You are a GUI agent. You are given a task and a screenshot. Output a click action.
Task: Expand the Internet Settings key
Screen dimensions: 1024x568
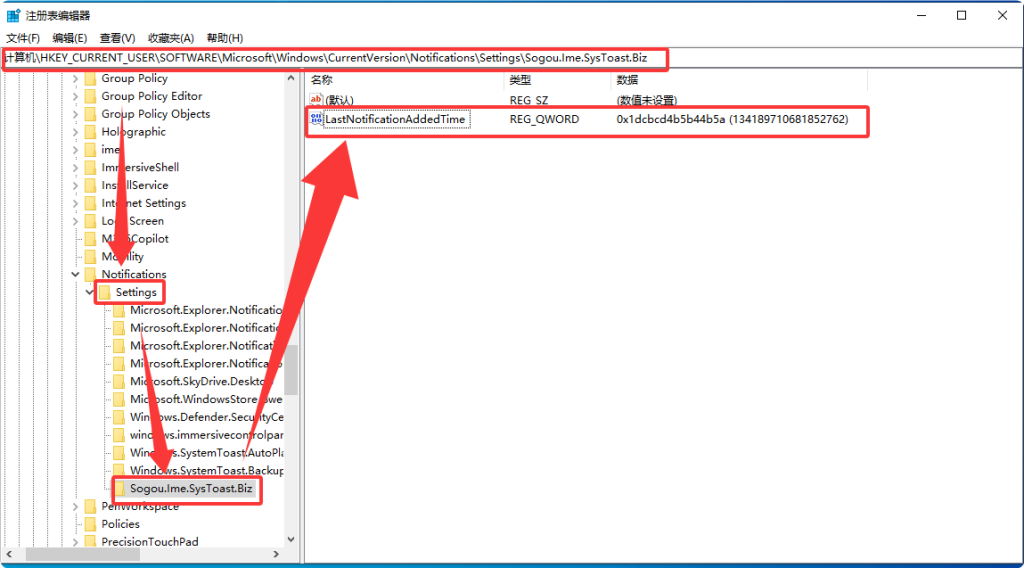tap(75, 203)
